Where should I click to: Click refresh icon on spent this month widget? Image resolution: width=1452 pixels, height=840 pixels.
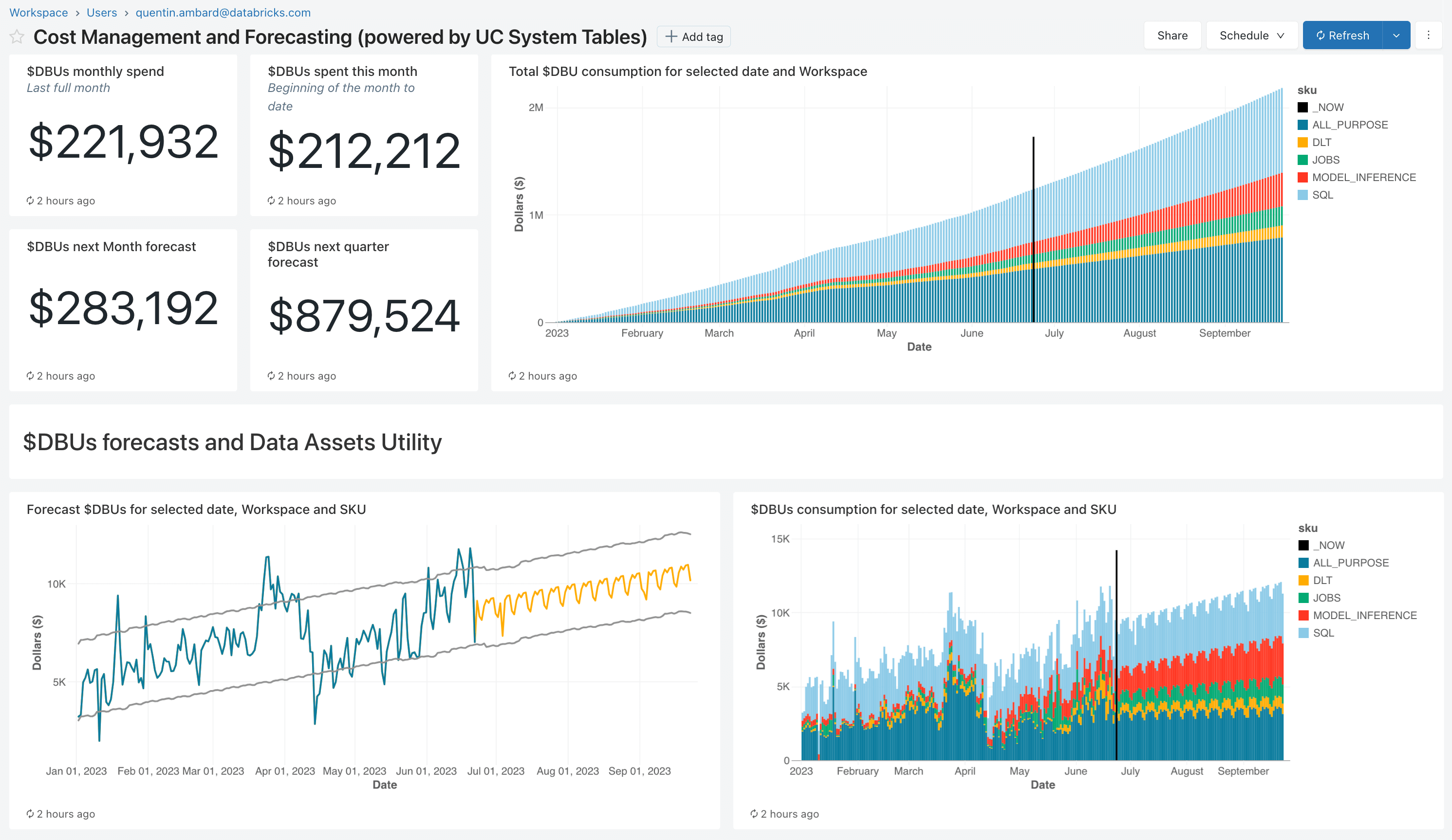coord(271,201)
